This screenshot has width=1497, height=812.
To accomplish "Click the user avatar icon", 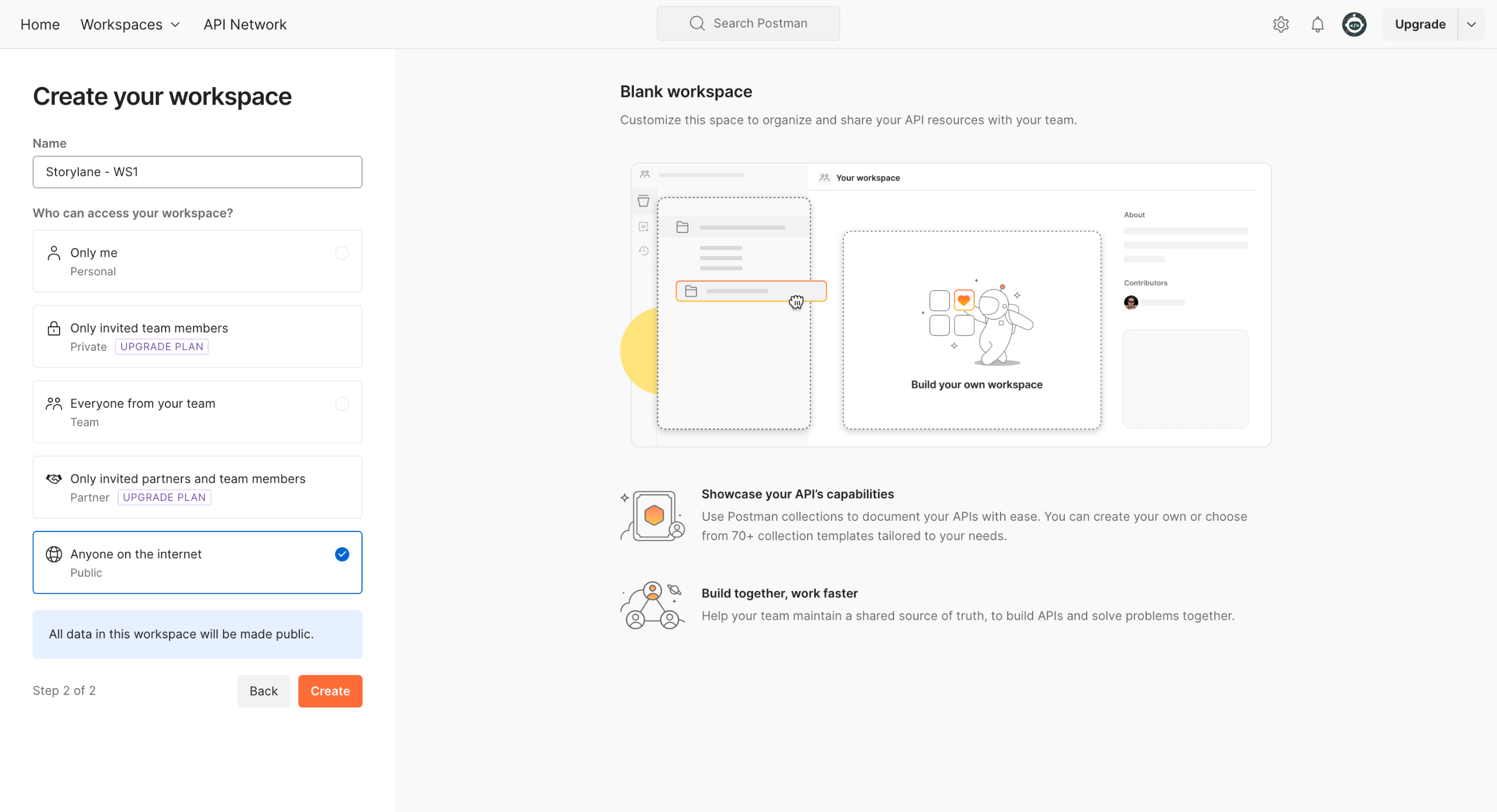I will (x=1354, y=25).
